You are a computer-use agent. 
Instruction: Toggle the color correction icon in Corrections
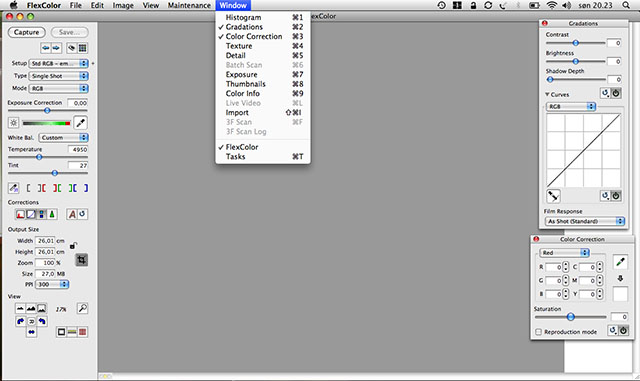41,214
